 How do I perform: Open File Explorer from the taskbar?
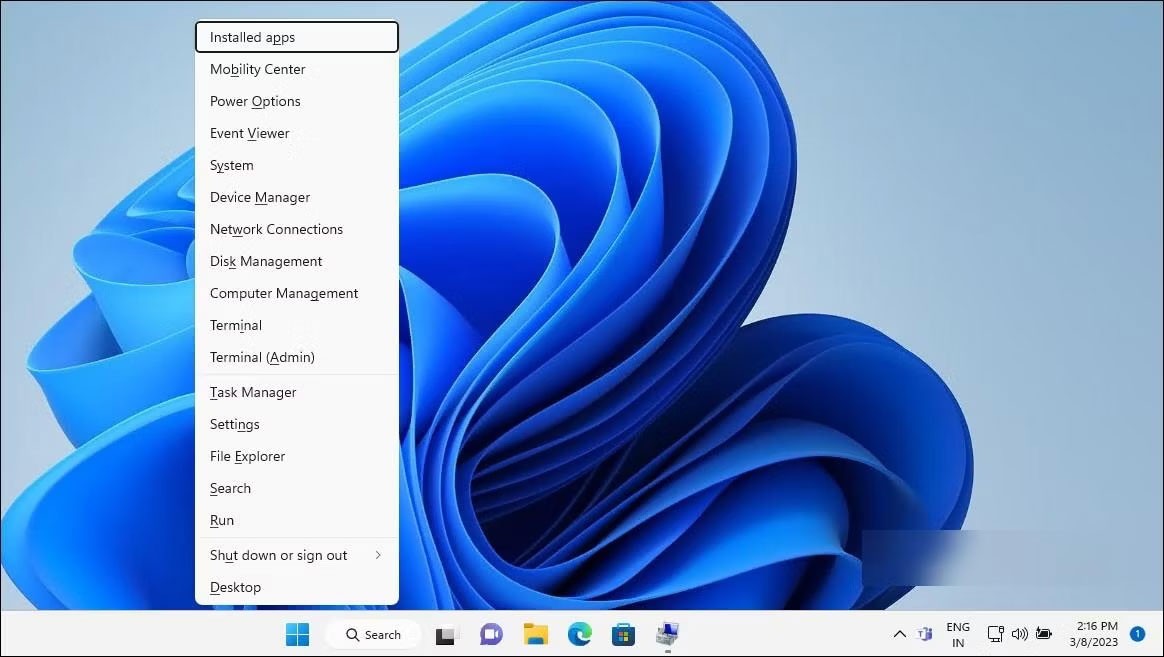tap(536, 634)
